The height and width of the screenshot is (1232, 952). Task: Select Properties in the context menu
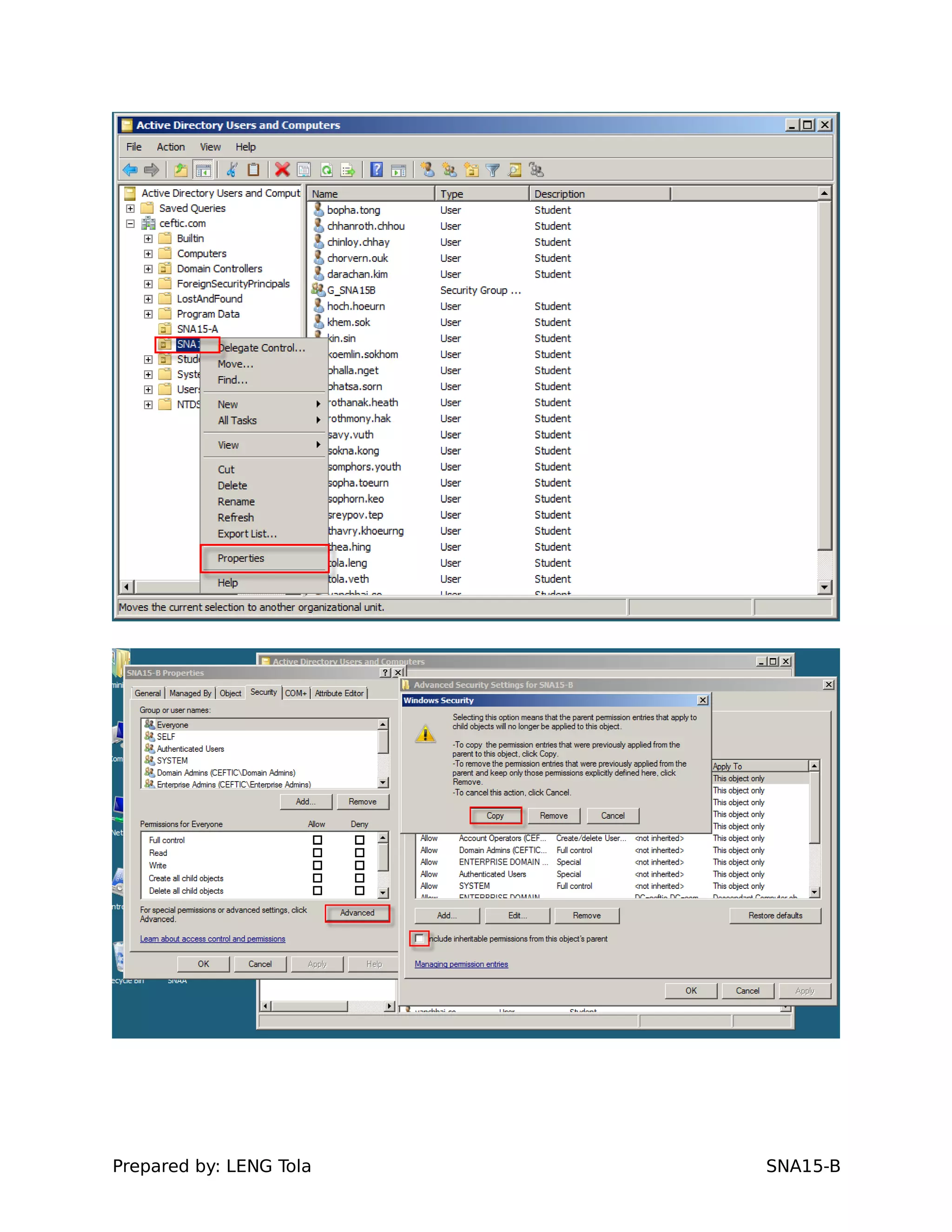[241, 558]
